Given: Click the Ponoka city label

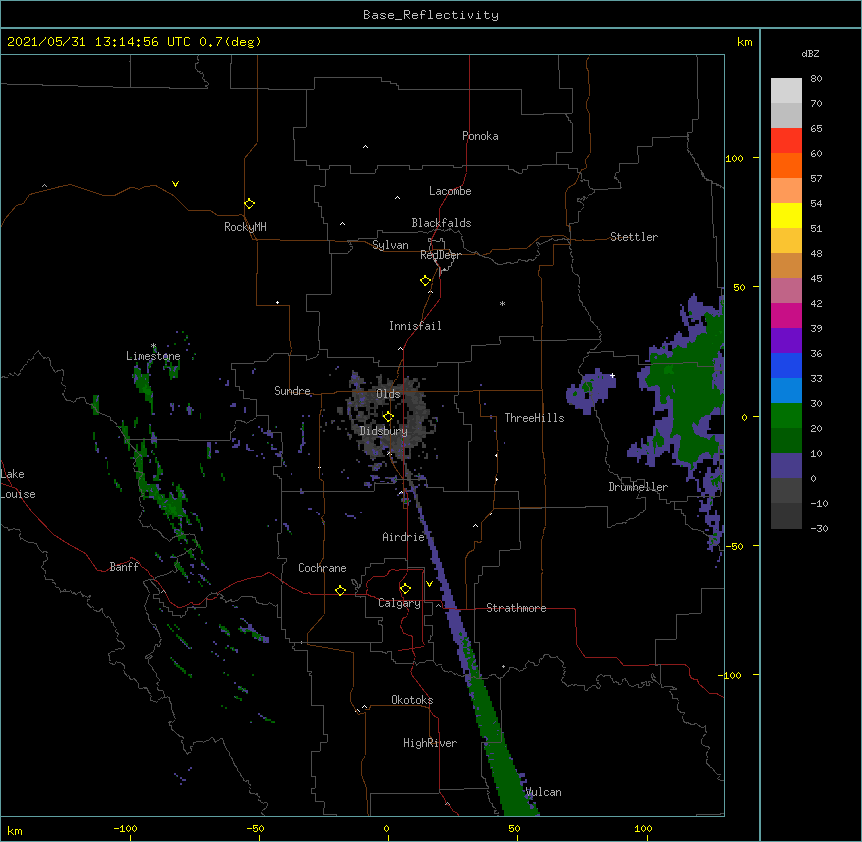Looking at the screenshot, I should tap(480, 136).
